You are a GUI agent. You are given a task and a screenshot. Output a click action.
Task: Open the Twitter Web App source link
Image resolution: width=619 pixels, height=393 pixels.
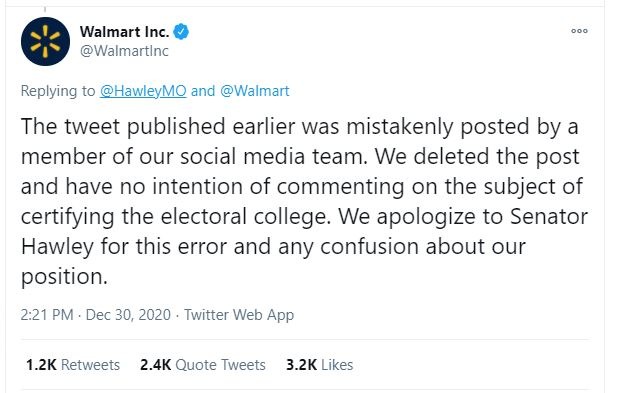click(239, 314)
